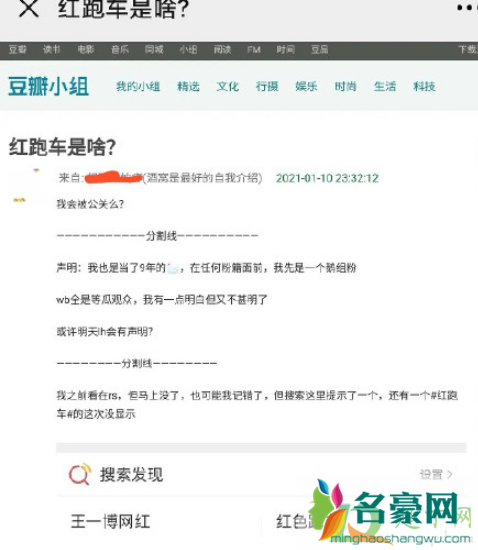This screenshot has height=550, width=478.
Task: Go to 阅读 in the top bar
Action: [x=222, y=49]
